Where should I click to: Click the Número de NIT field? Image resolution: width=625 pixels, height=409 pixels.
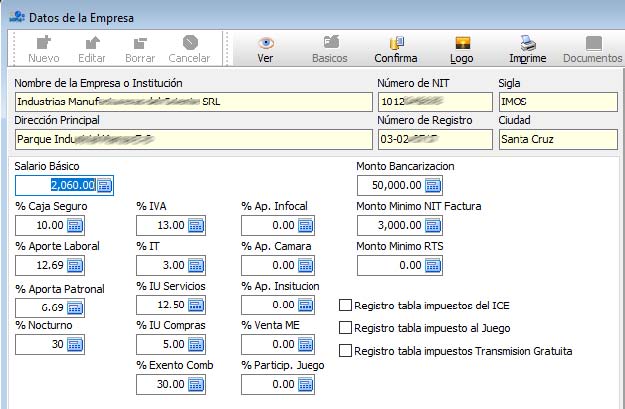tap(435, 102)
